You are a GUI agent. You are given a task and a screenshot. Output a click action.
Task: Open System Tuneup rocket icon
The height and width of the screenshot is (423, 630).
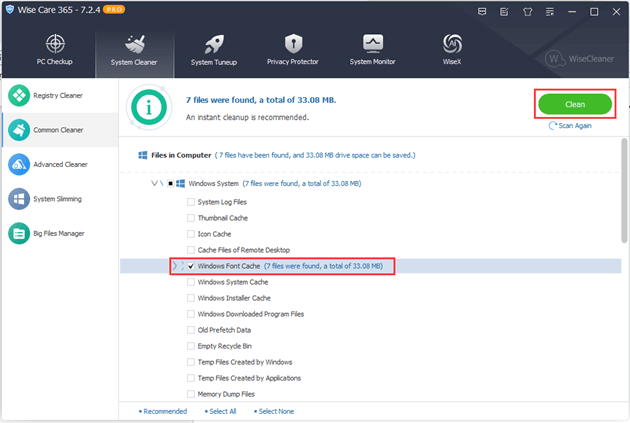coord(214,44)
